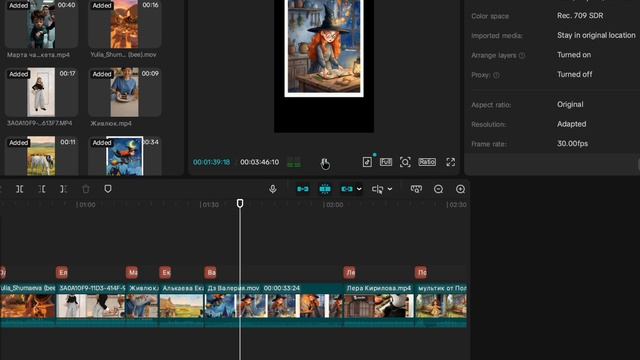Click the 01:00 ruler mark
The height and width of the screenshot is (360, 640).
coord(86,204)
